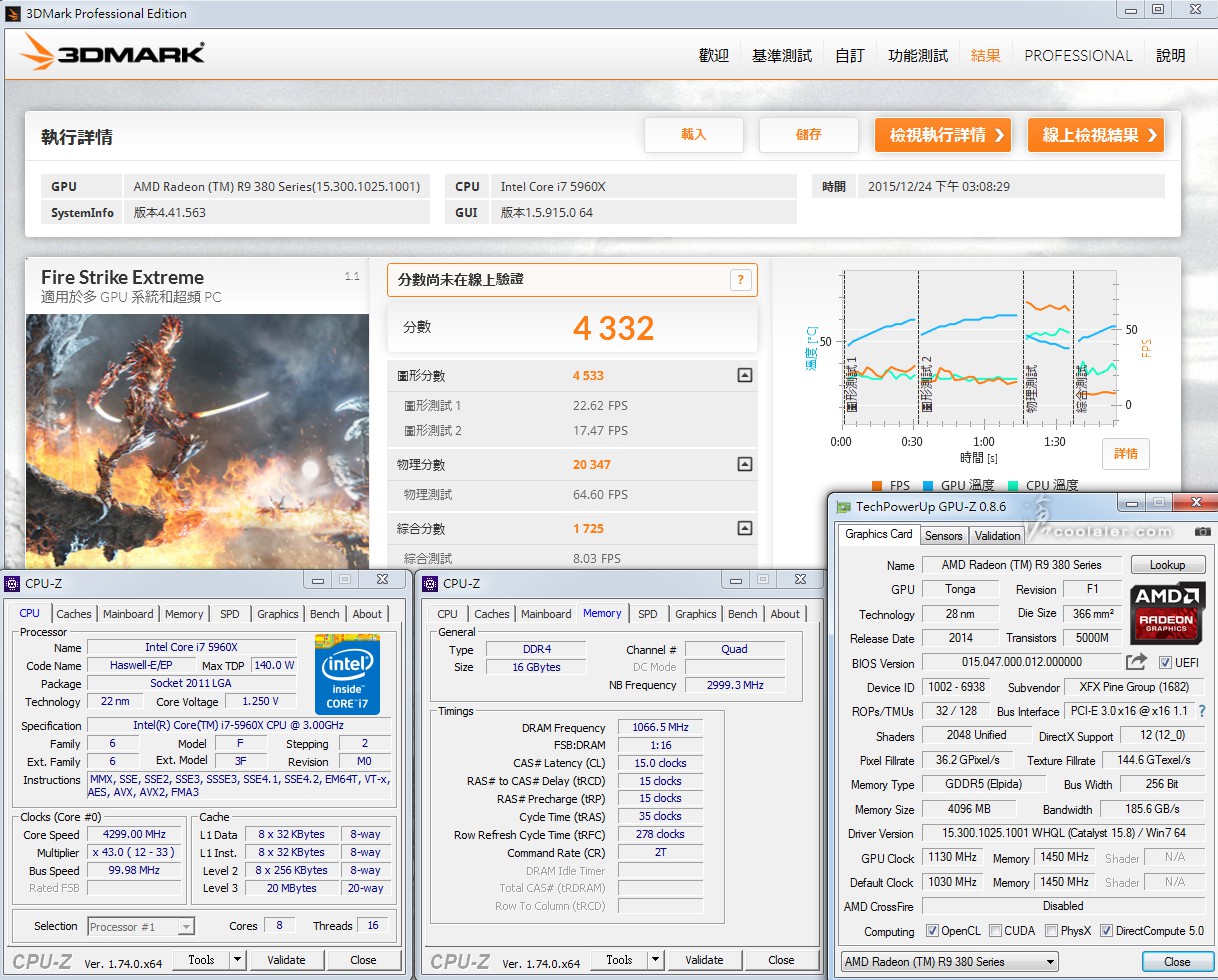
Task: Click the blue GPU 溫度 legend swatch
Action: [929, 486]
